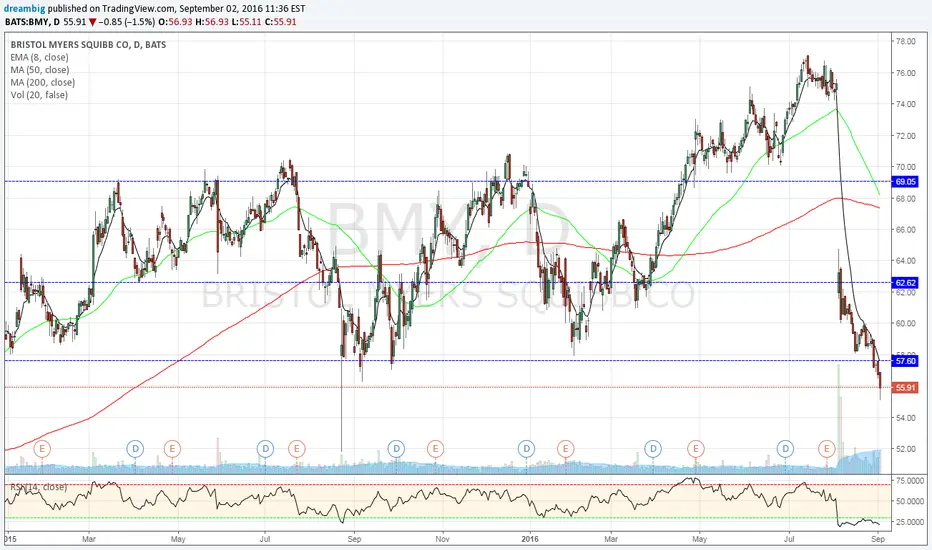932x550 pixels.
Task: Open the dividend D marker above the 2016 label
Action: [526, 448]
